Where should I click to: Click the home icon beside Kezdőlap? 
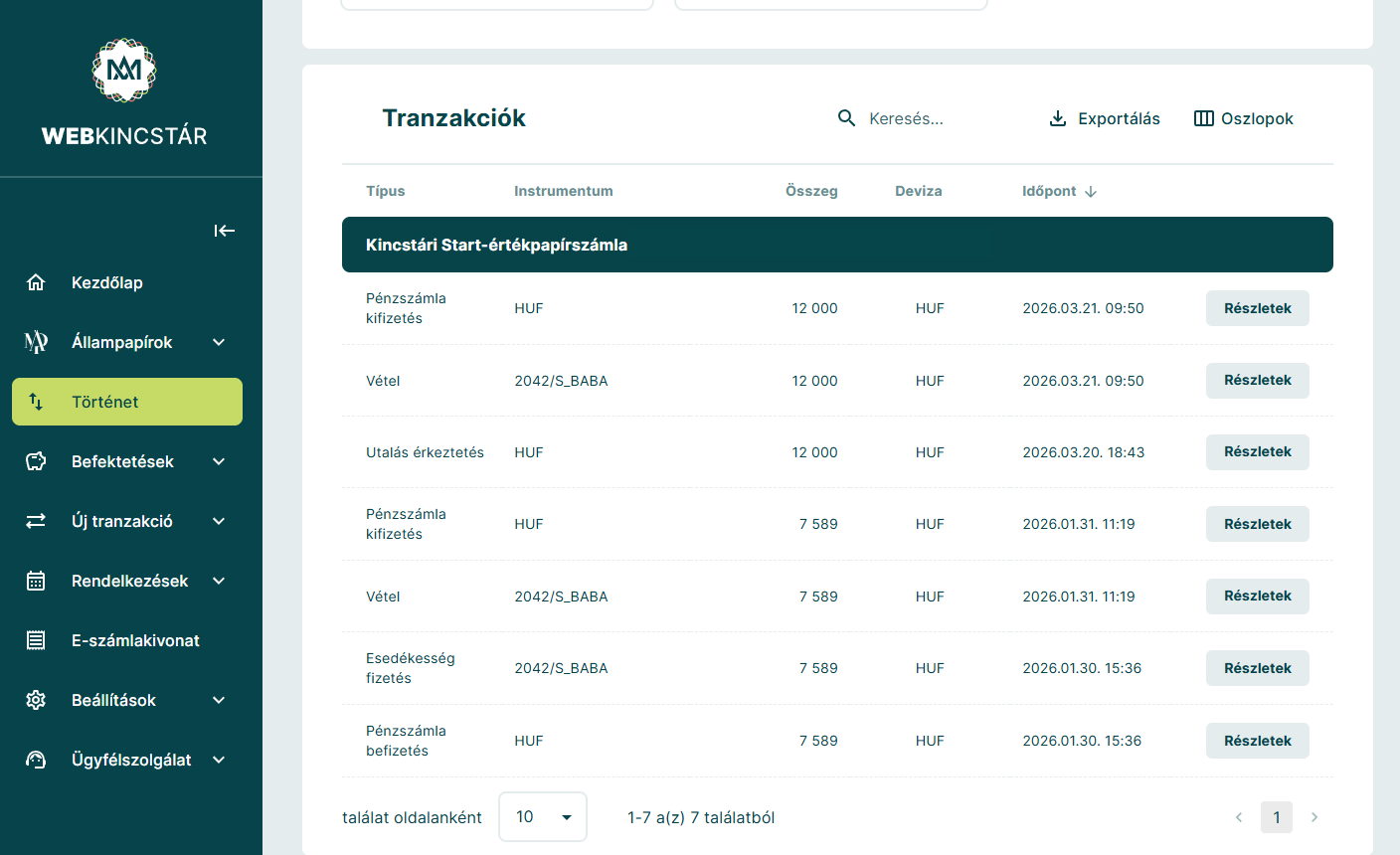click(x=36, y=282)
